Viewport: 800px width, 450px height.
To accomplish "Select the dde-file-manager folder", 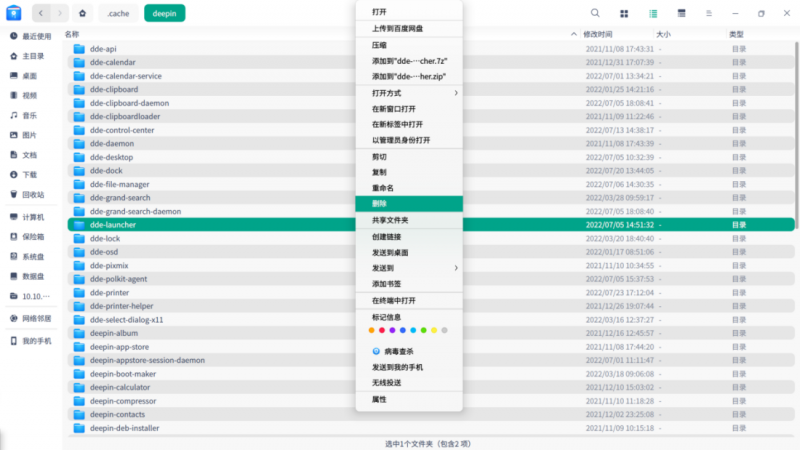I will click(x=431, y=184).
